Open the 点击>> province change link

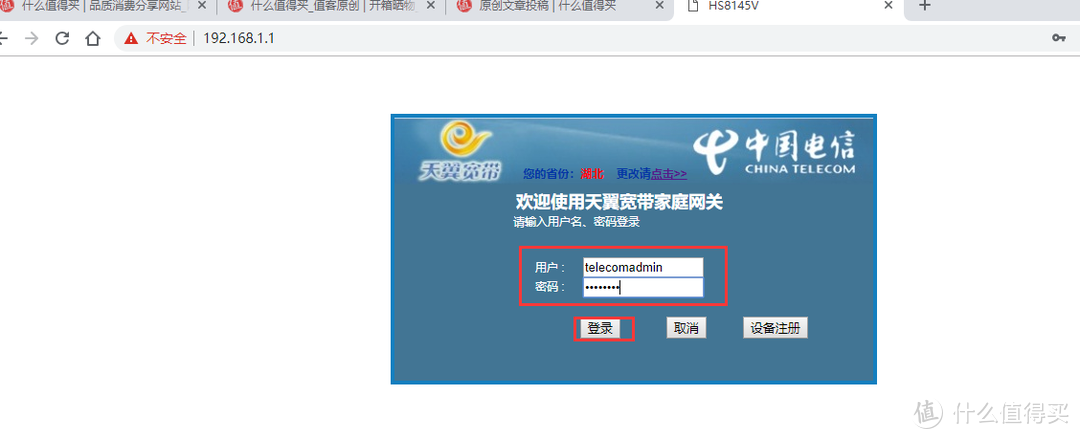click(x=669, y=173)
